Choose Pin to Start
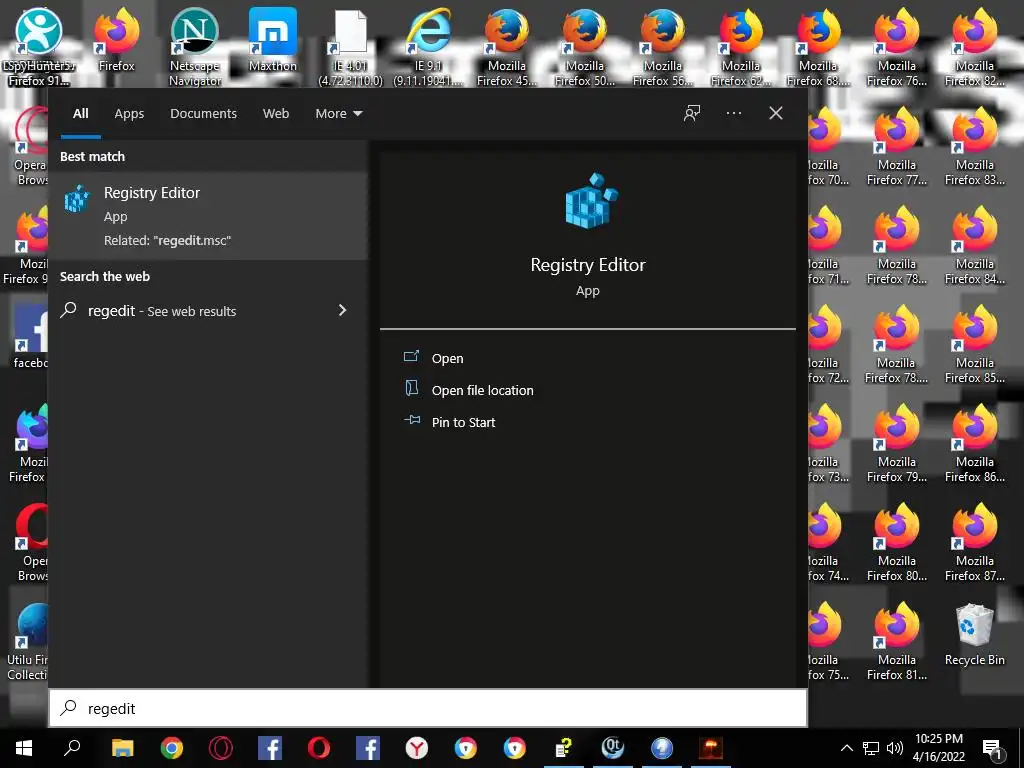Screen dimensions: 1024x768 tap(463, 423)
